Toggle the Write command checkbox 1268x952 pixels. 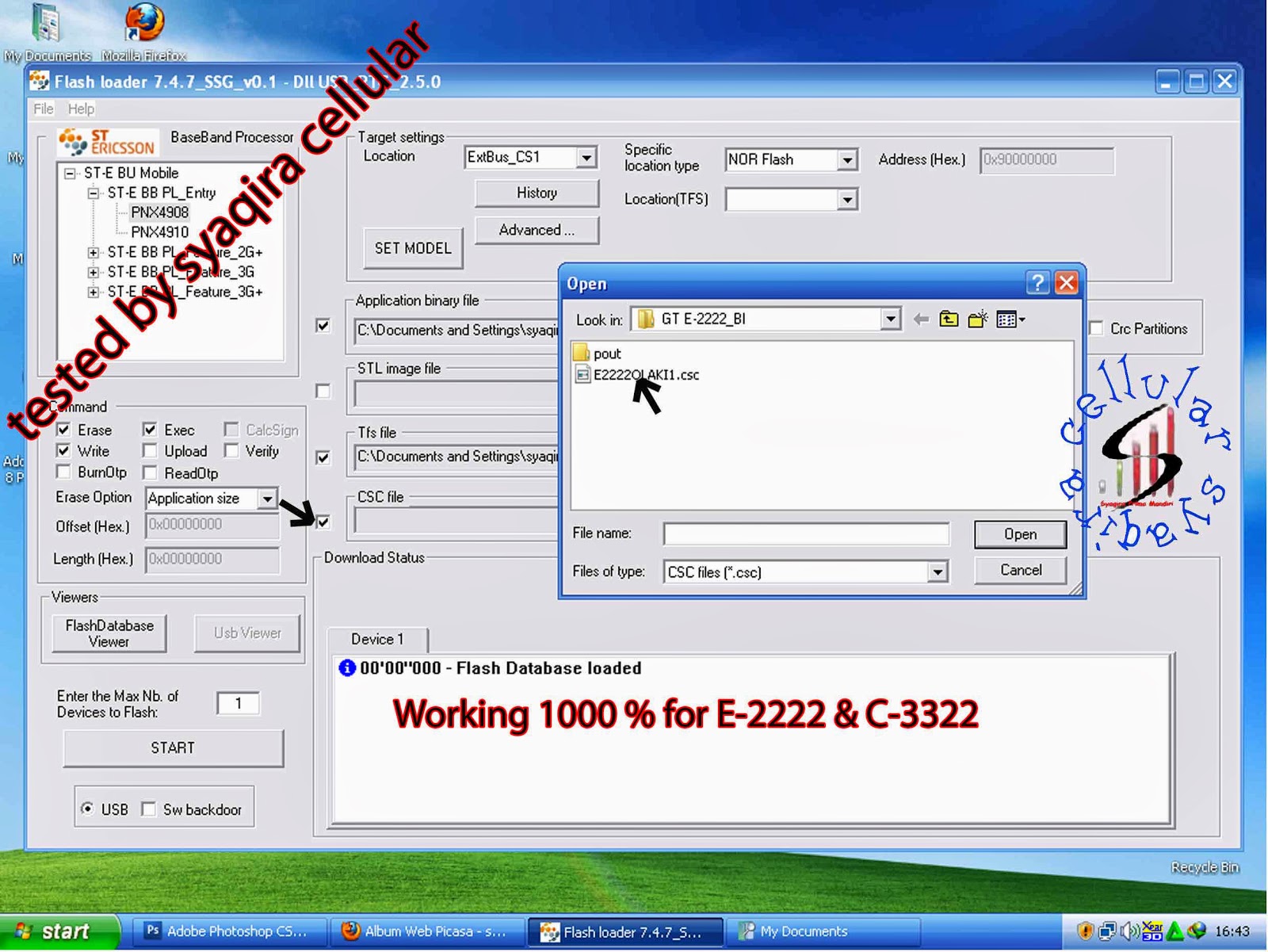63,450
